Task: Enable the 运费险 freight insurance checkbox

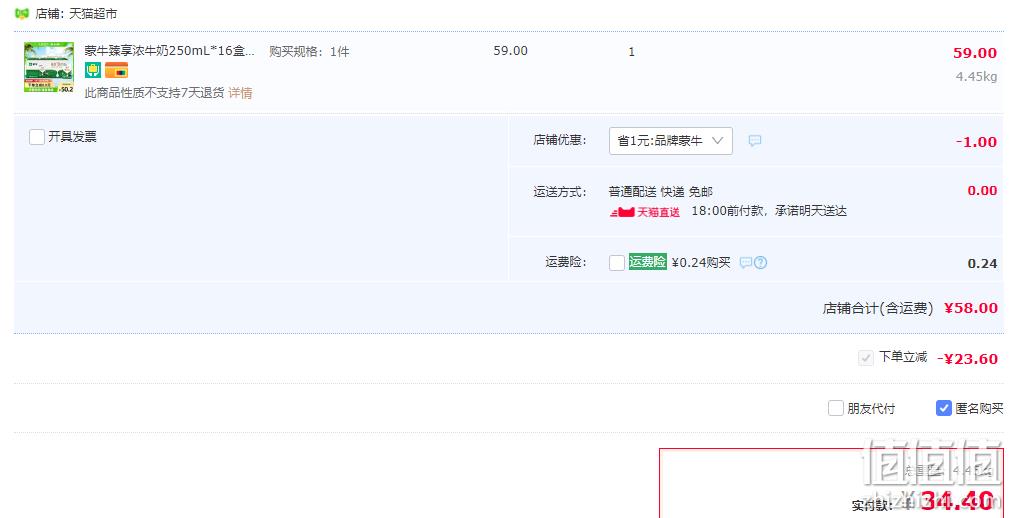Action: pos(617,263)
